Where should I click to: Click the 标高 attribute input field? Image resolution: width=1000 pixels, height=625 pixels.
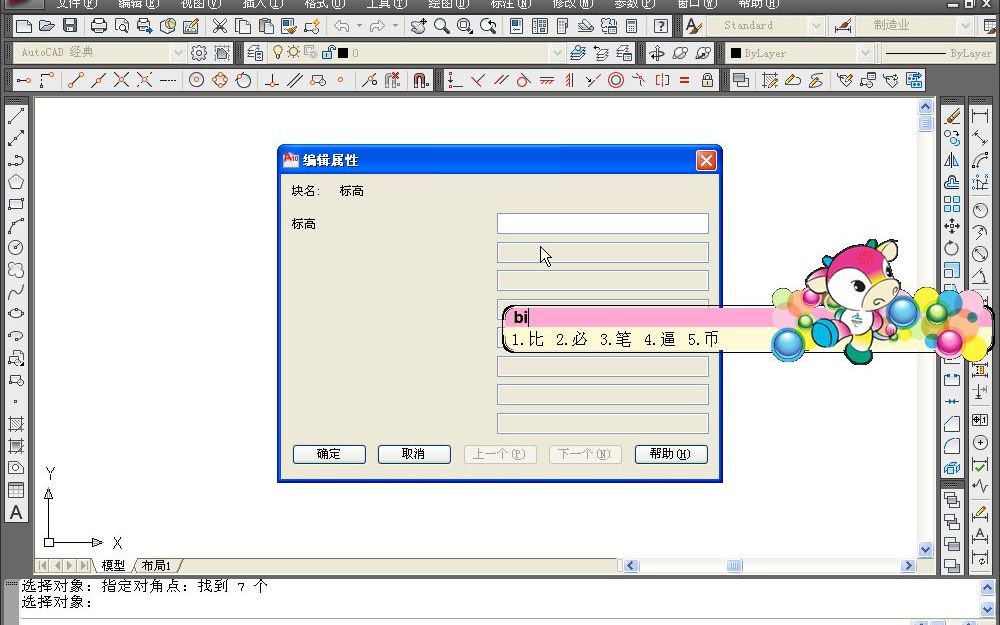click(x=602, y=223)
